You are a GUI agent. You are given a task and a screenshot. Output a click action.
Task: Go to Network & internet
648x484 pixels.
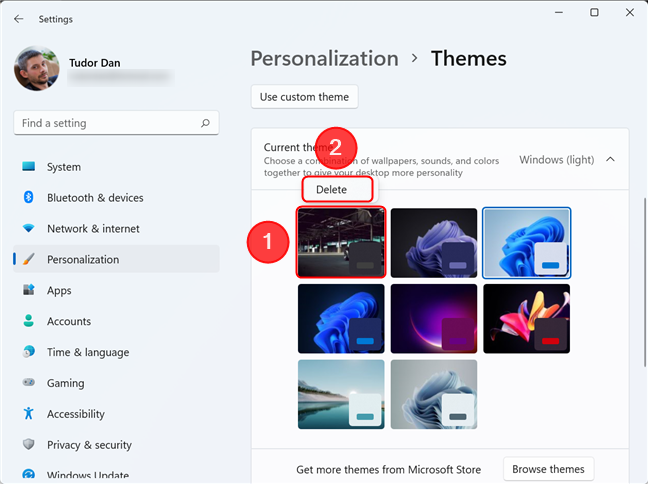(x=116, y=229)
